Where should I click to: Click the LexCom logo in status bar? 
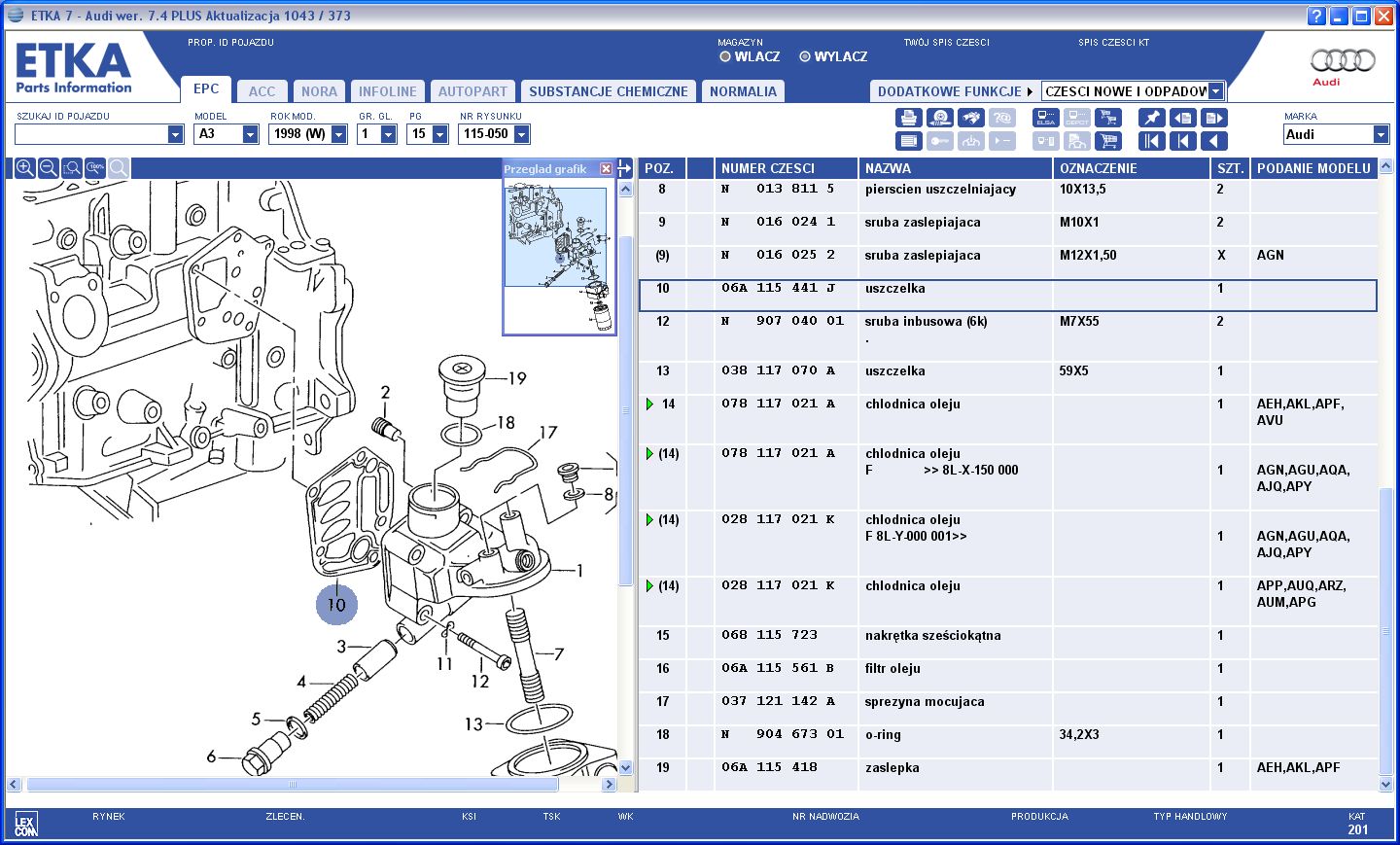(26, 825)
